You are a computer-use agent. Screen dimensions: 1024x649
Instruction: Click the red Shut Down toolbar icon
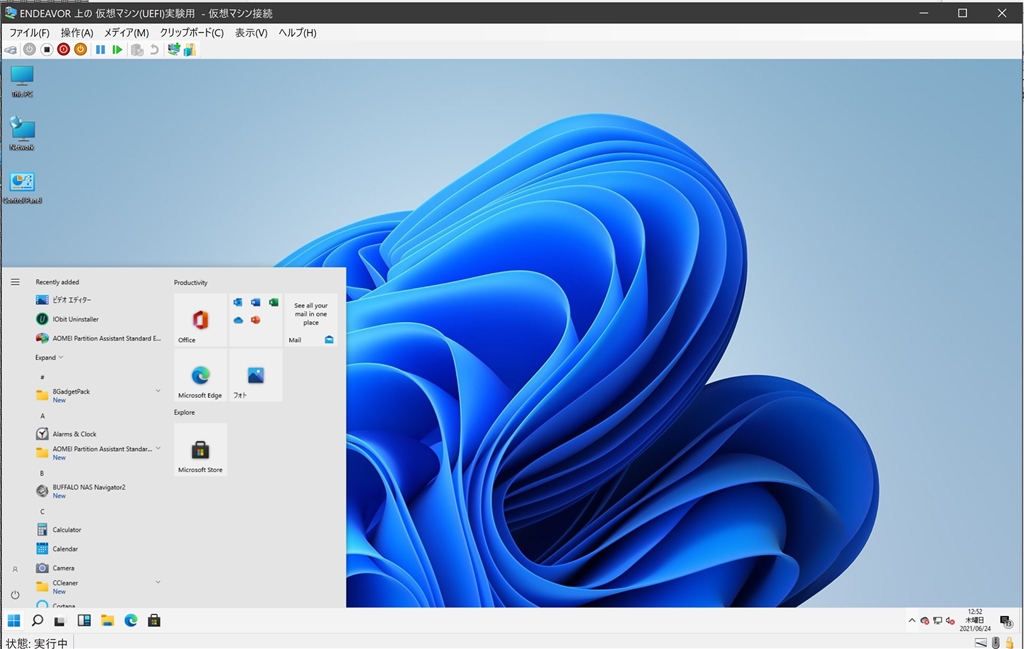click(x=63, y=49)
